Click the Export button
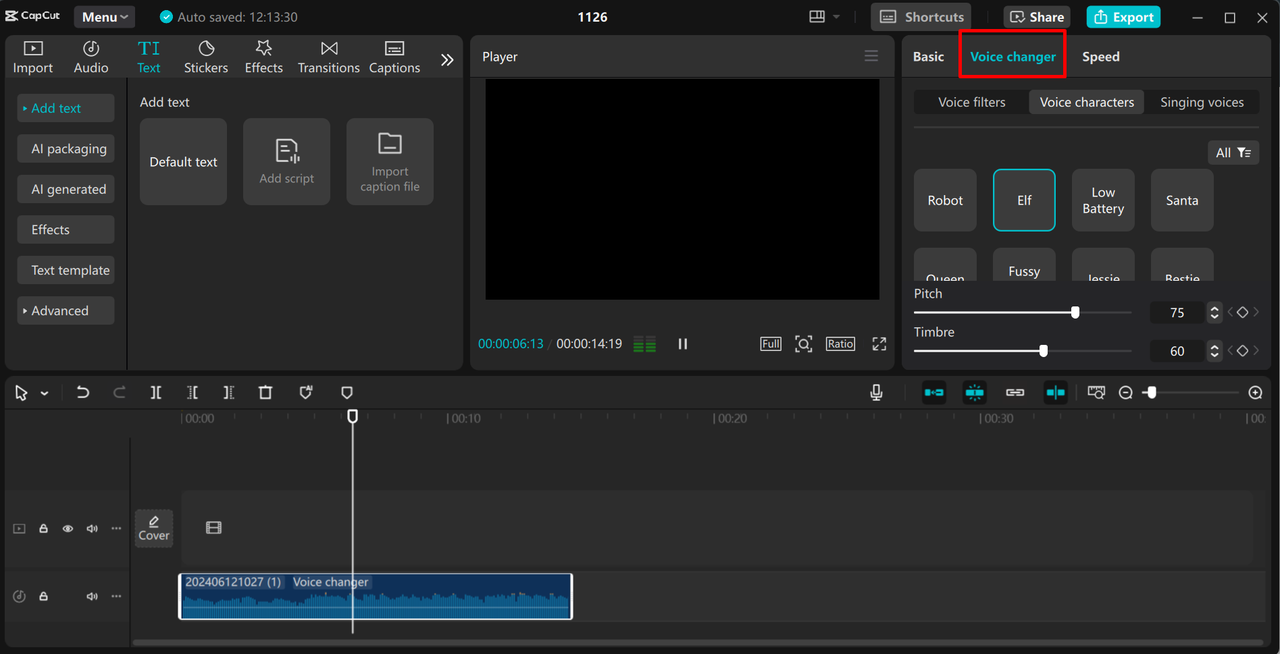Image resolution: width=1280 pixels, height=654 pixels. coord(1123,17)
